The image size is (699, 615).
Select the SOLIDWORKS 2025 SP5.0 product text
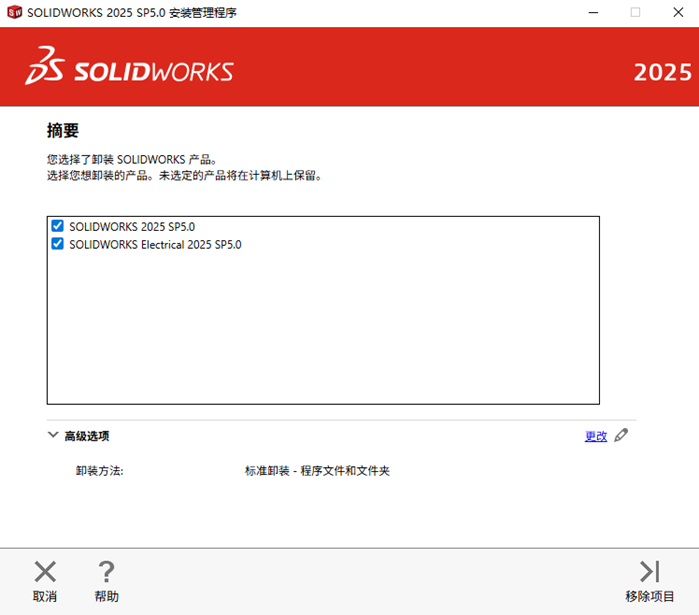point(132,227)
